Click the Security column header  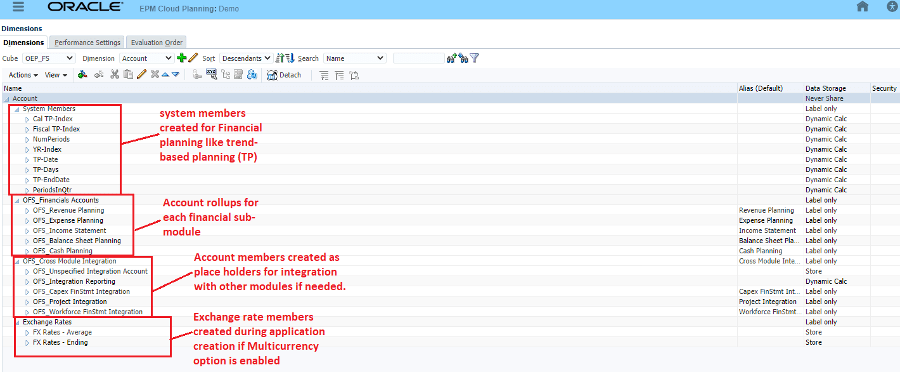click(884, 88)
